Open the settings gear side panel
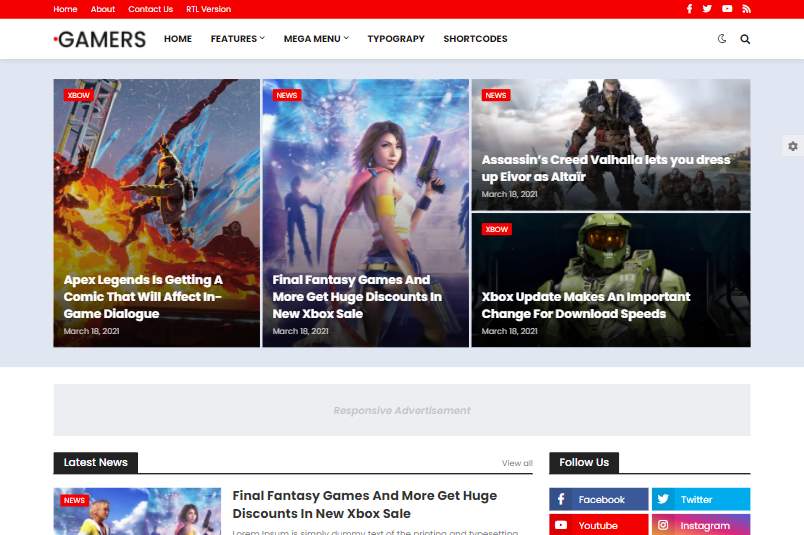804x535 pixels. [x=793, y=146]
